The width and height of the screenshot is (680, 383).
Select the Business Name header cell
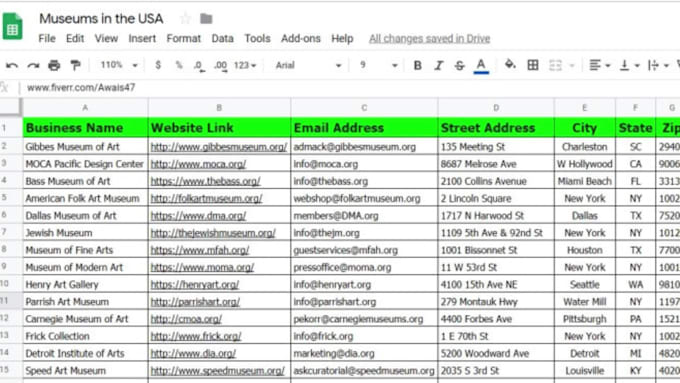tap(85, 128)
